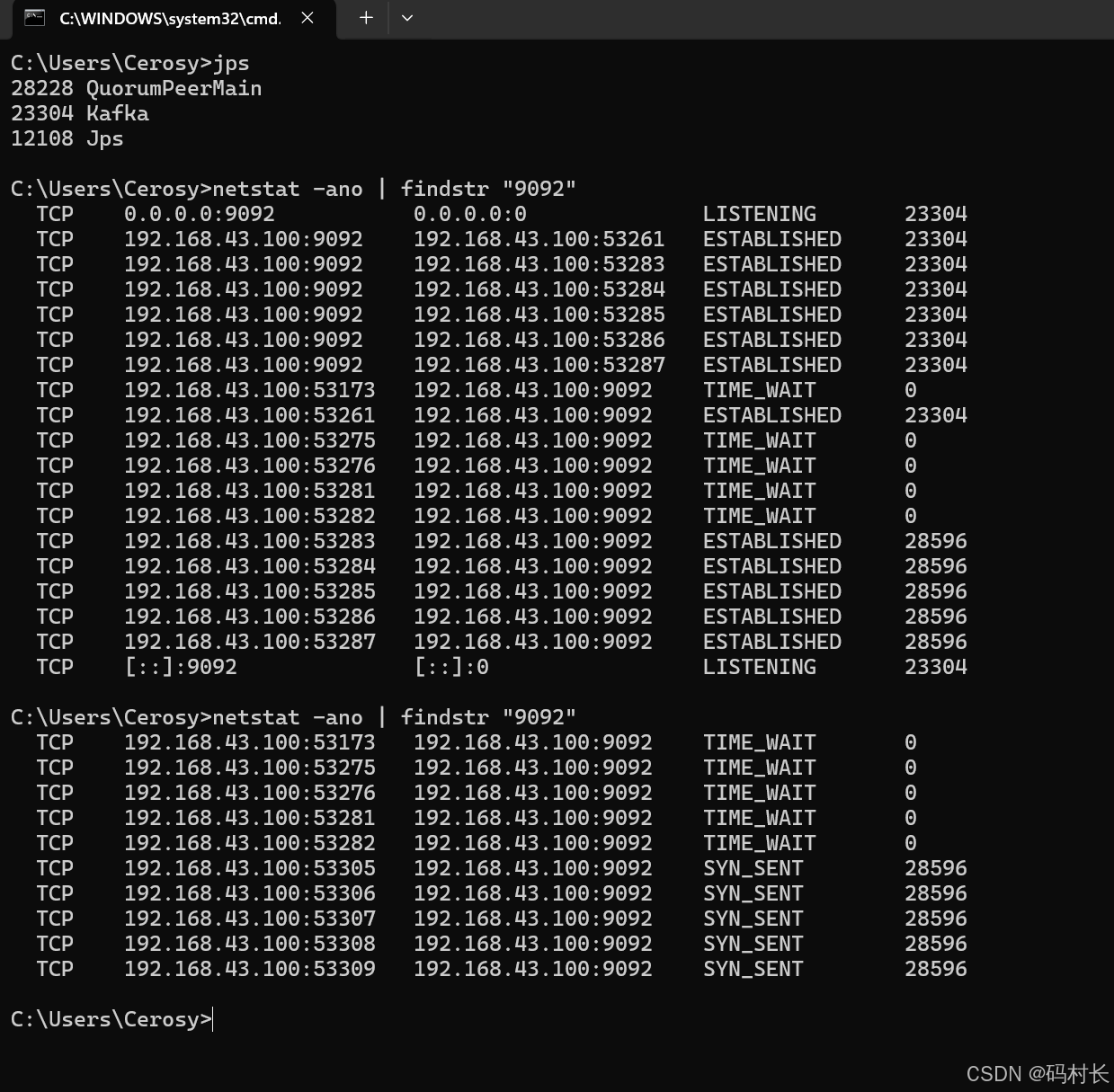Click foreign address 192.168.43.100:53287

539,365
